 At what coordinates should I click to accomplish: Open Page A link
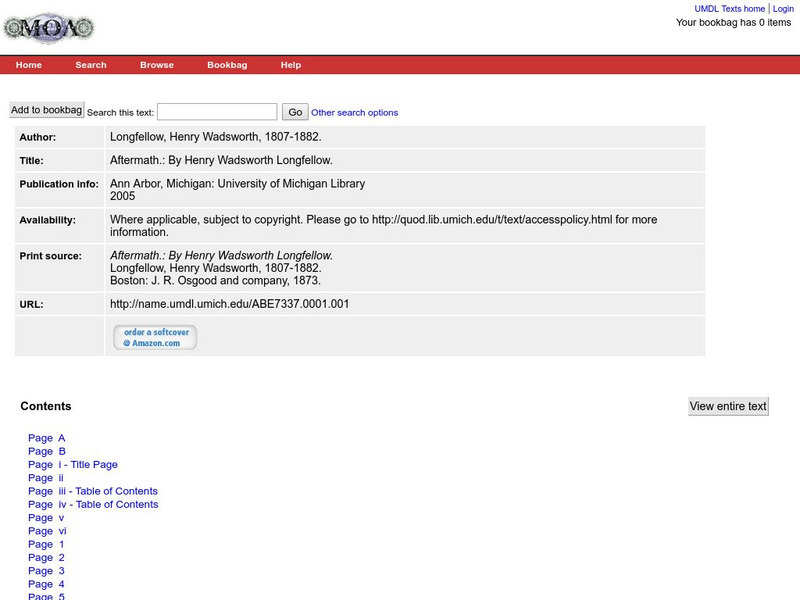click(x=46, y=438)
